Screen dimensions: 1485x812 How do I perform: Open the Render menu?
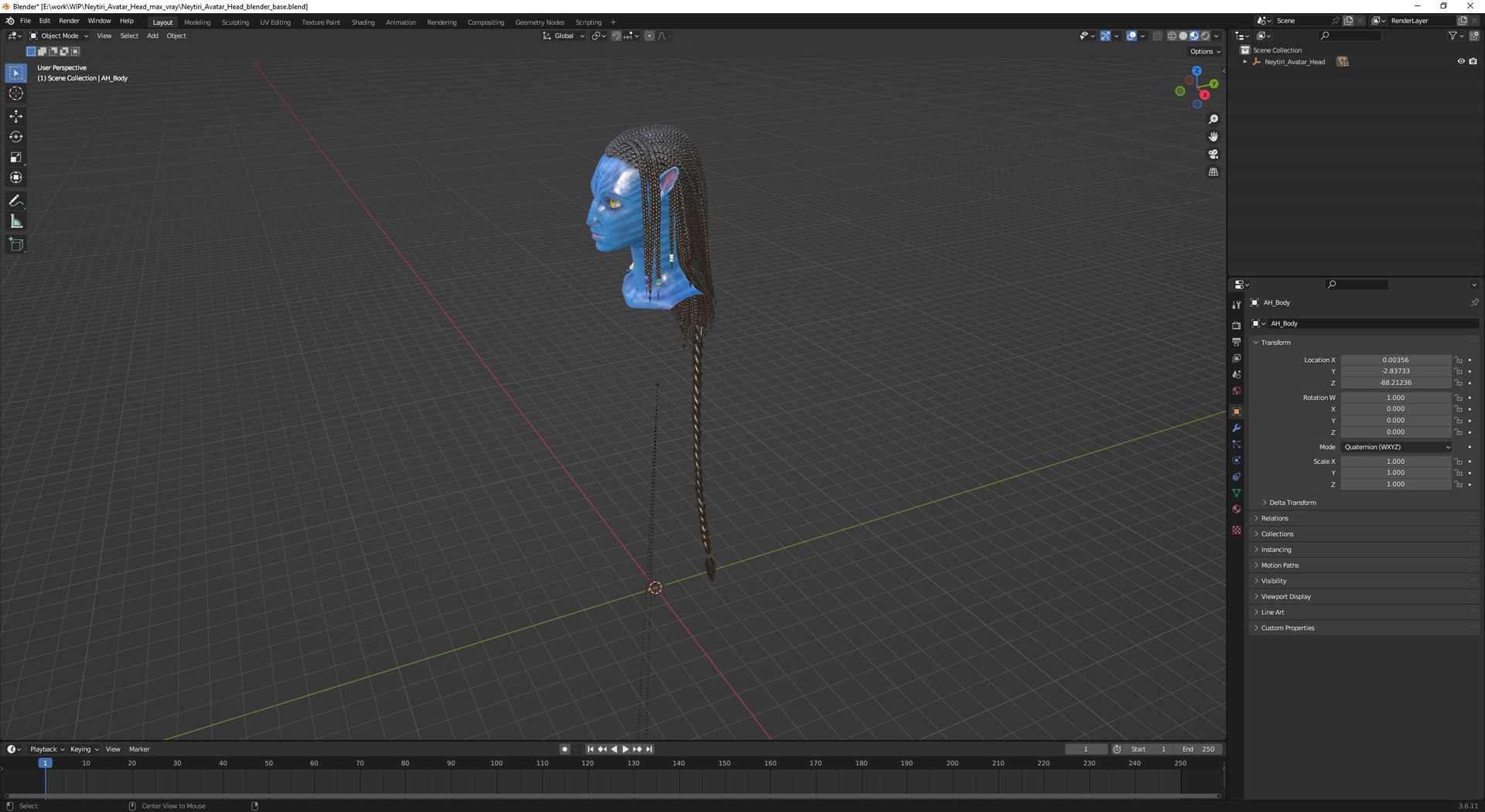(69, 21)
